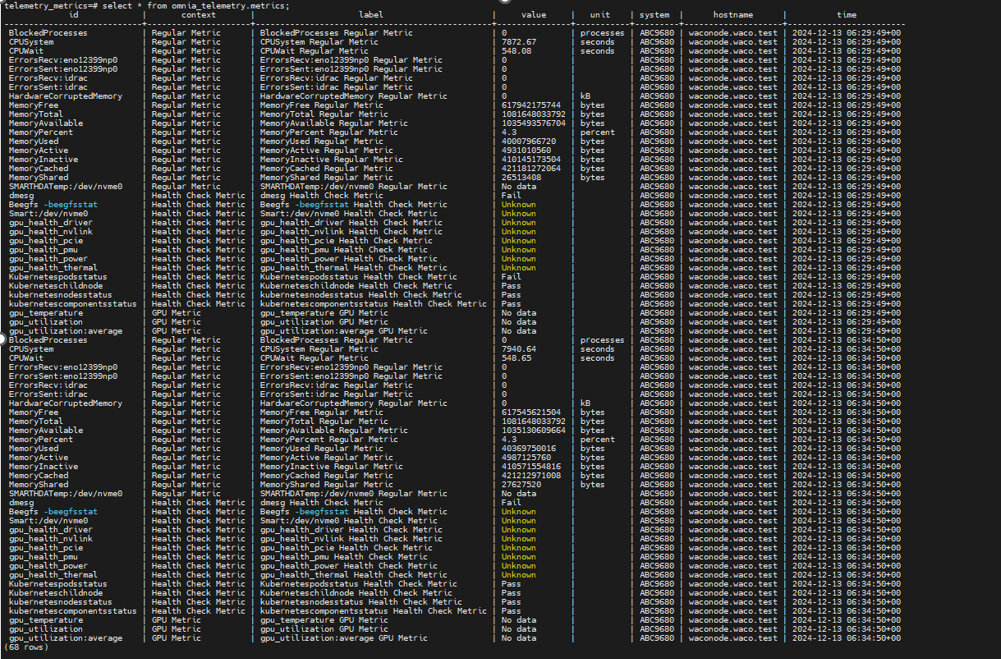Click the MemoryInactive value 410571554816
This screenshot has width=1001, height=659.
point(531,467)
